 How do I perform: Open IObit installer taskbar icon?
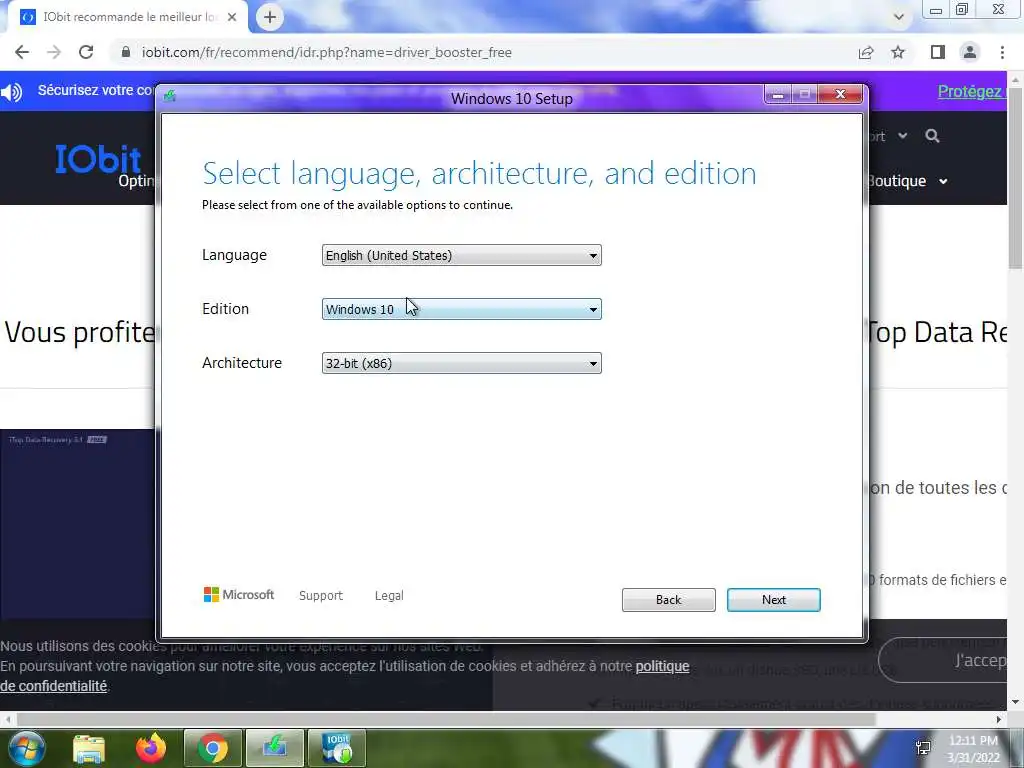(x=337, y=748)
